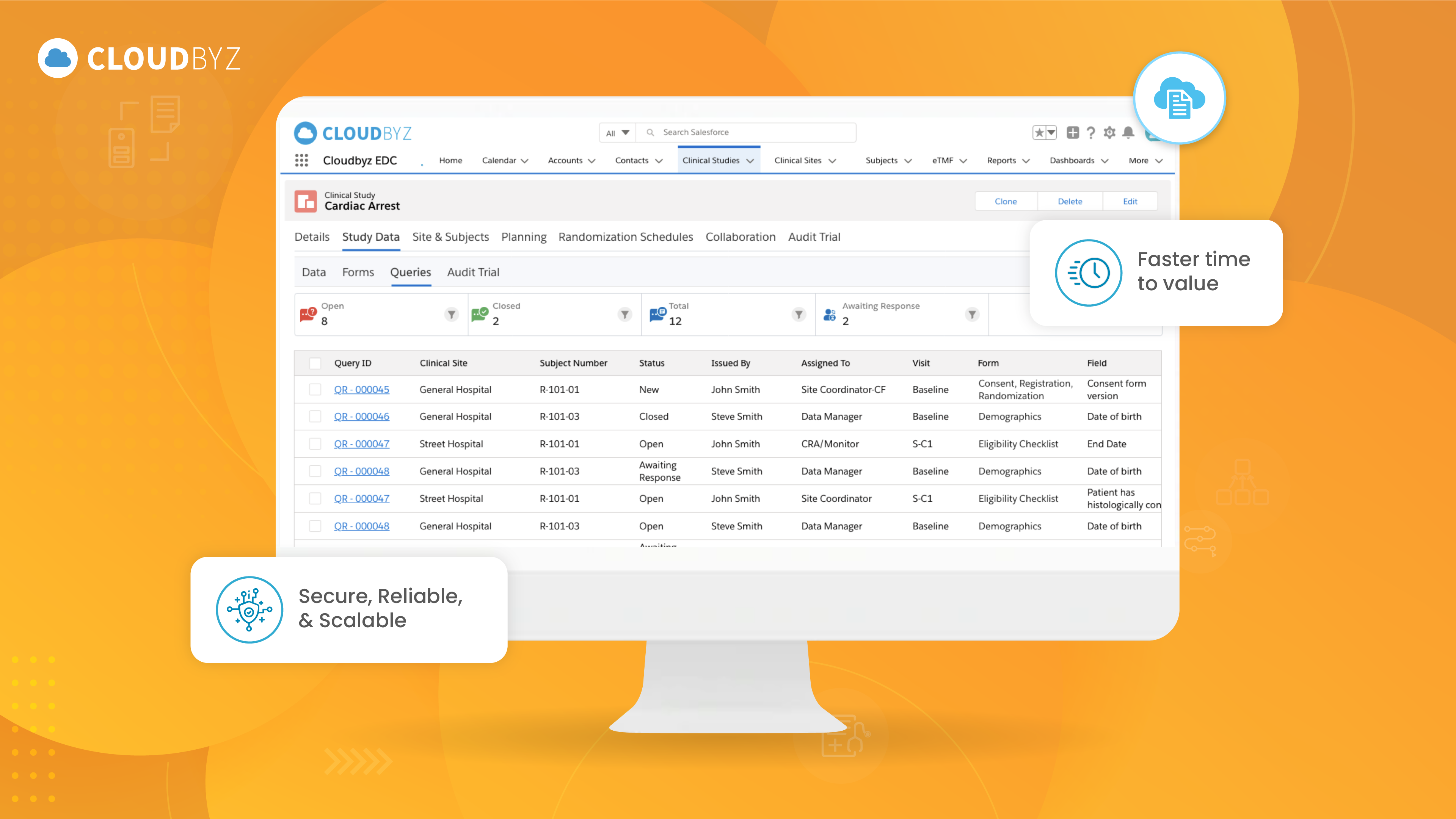Switch to the Site & Subjects tab
The width and height of the screenshot is (1456, 819).
pos(450,237)
